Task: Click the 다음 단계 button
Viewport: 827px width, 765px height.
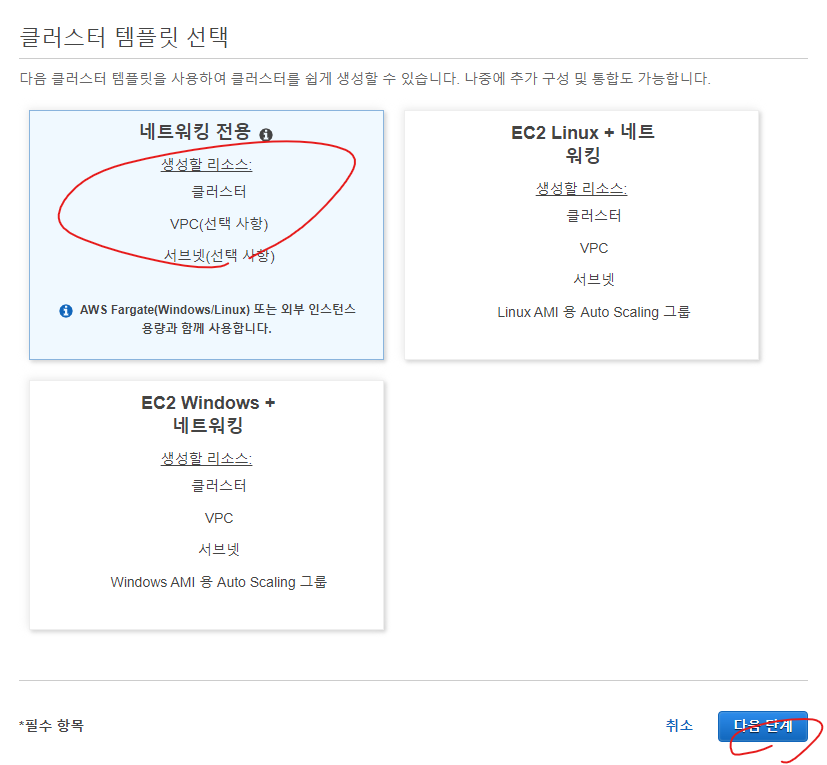Action: tap(763, 726)
